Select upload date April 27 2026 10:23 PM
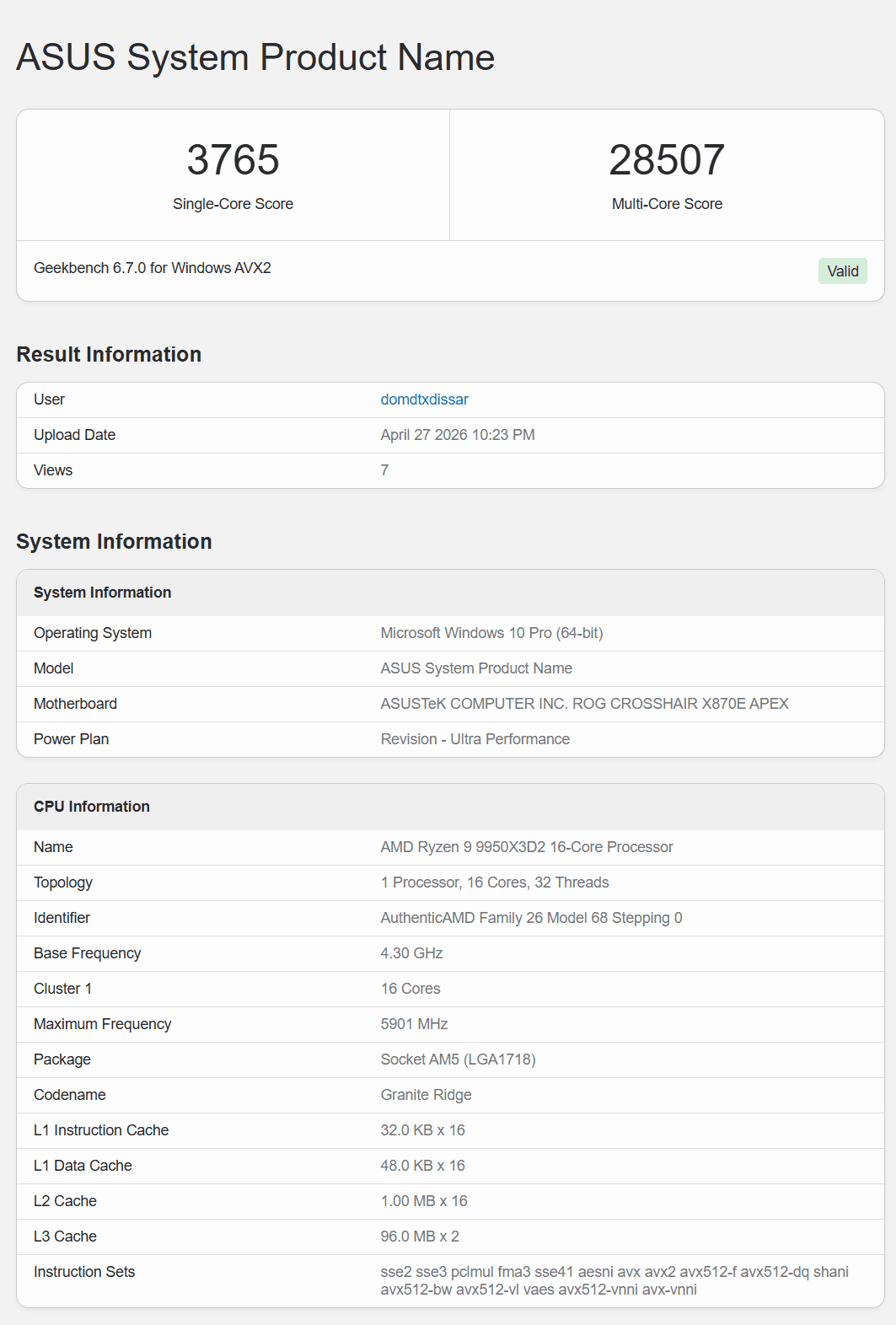The width and height of the screenshot is (896, 1325). coord(458,435)
